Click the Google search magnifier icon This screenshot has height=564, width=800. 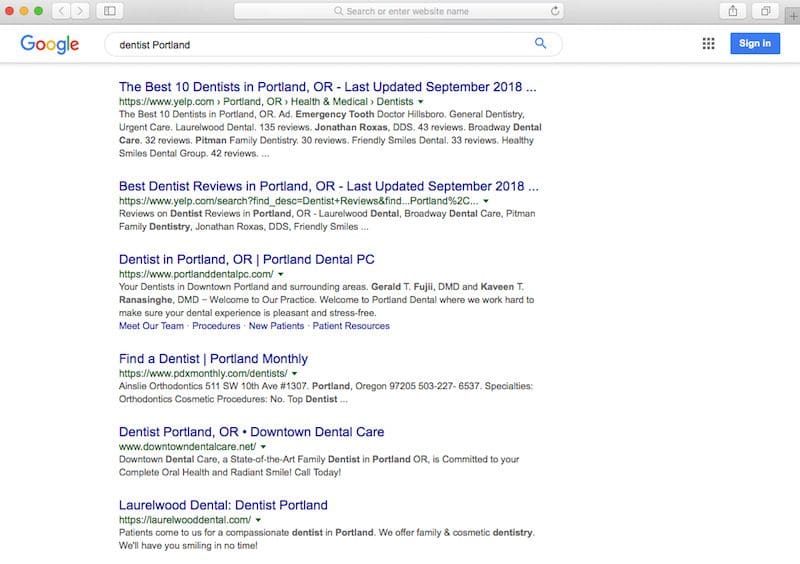tap(541, 44)
